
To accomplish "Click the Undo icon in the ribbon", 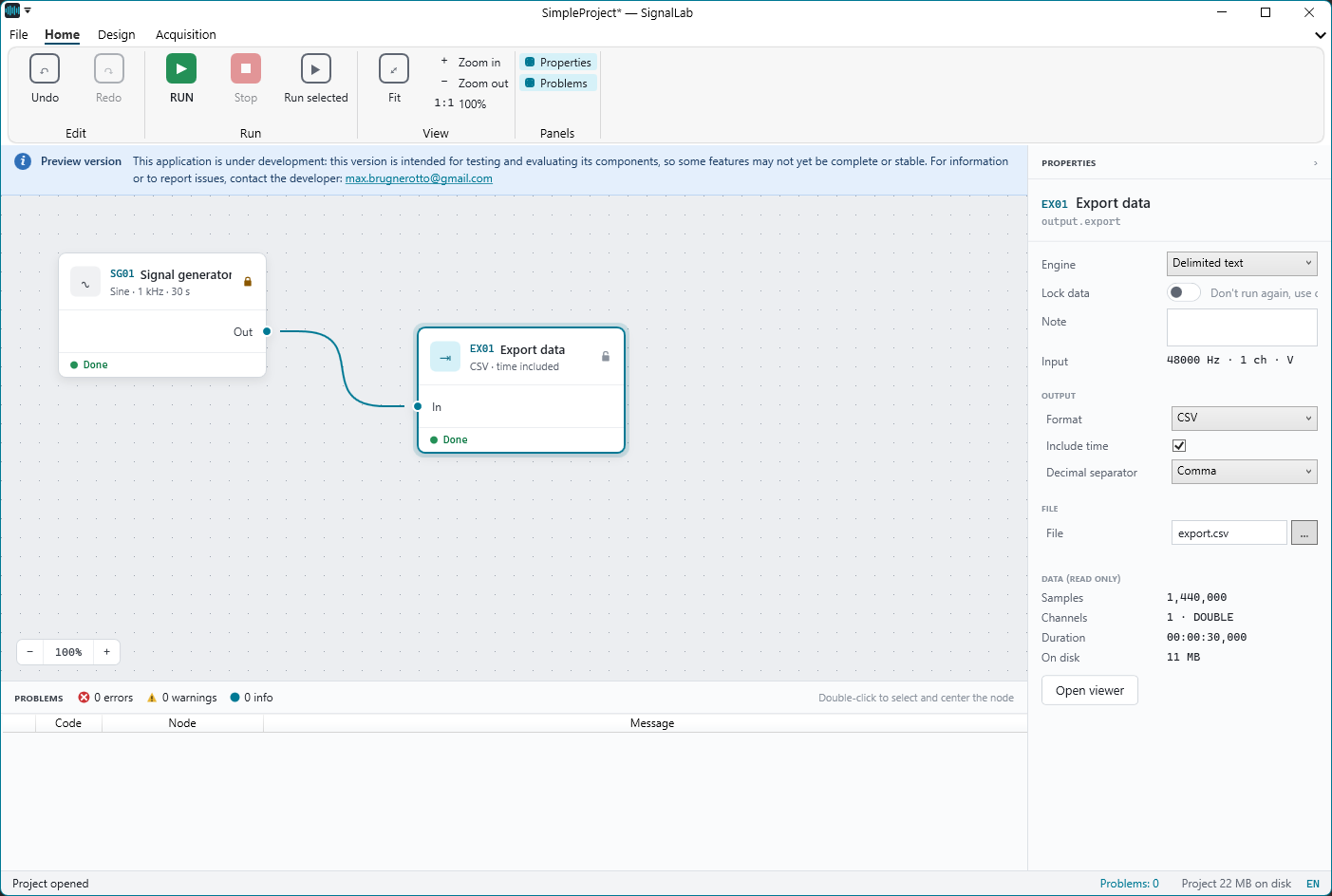I will (x=45, y=69).
